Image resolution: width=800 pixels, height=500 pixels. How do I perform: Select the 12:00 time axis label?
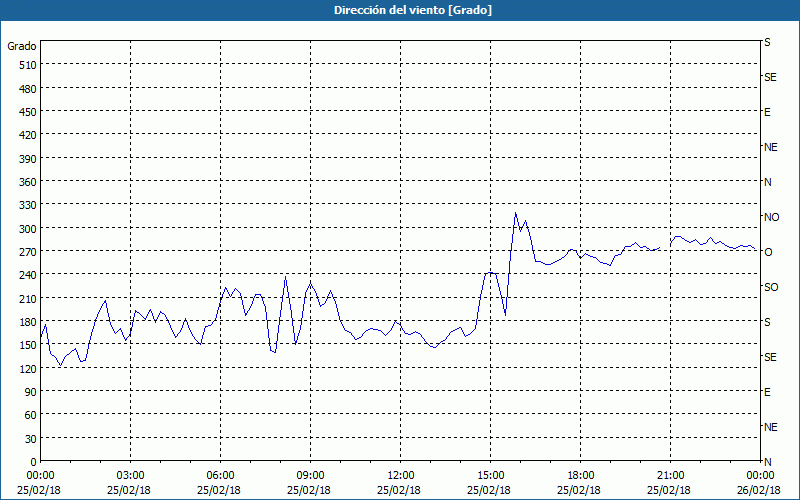401,476
